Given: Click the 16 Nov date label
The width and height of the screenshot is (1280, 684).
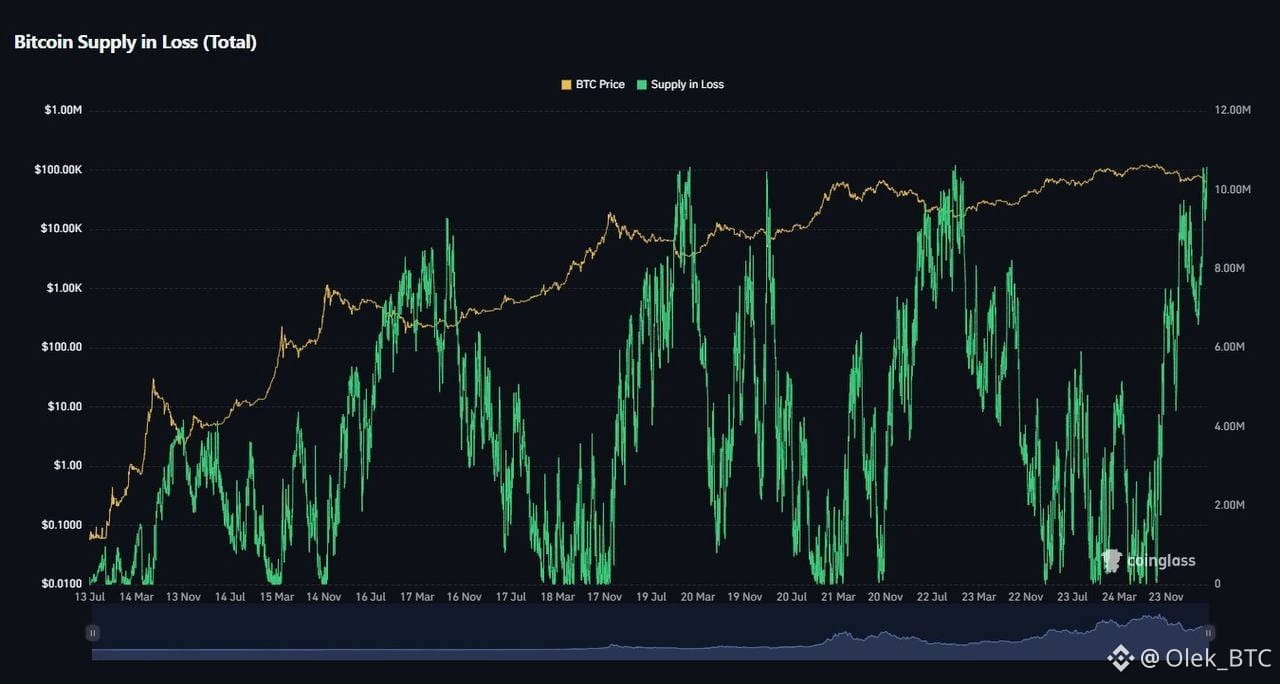Looking at the screenshot, I should 465,597.
